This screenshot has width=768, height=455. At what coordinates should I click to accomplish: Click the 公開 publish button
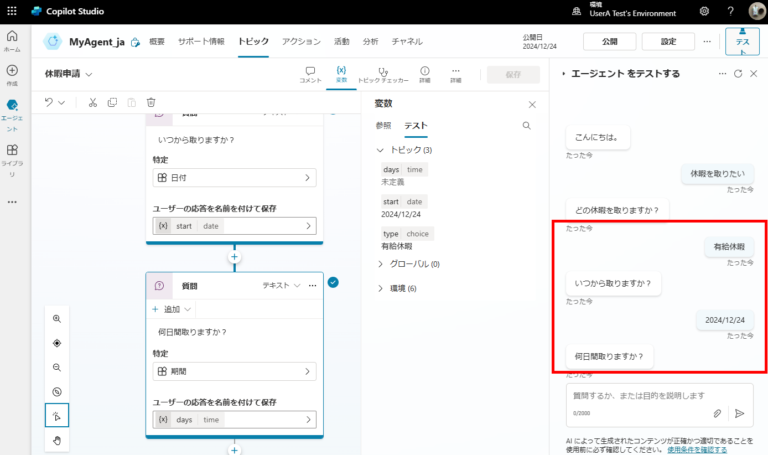(x=608, y=41)
